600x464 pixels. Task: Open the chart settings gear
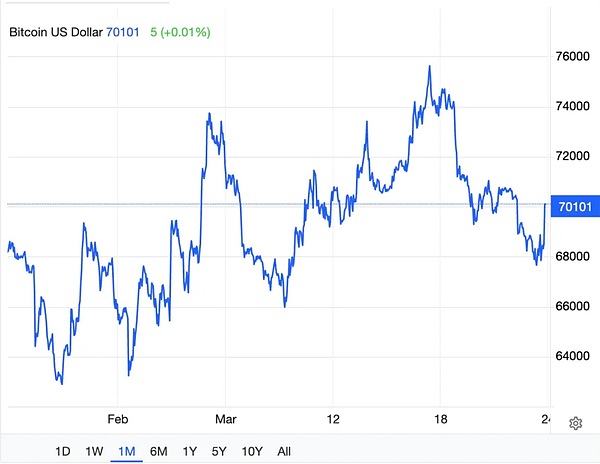pyautogui.click(x=575, y=423)
